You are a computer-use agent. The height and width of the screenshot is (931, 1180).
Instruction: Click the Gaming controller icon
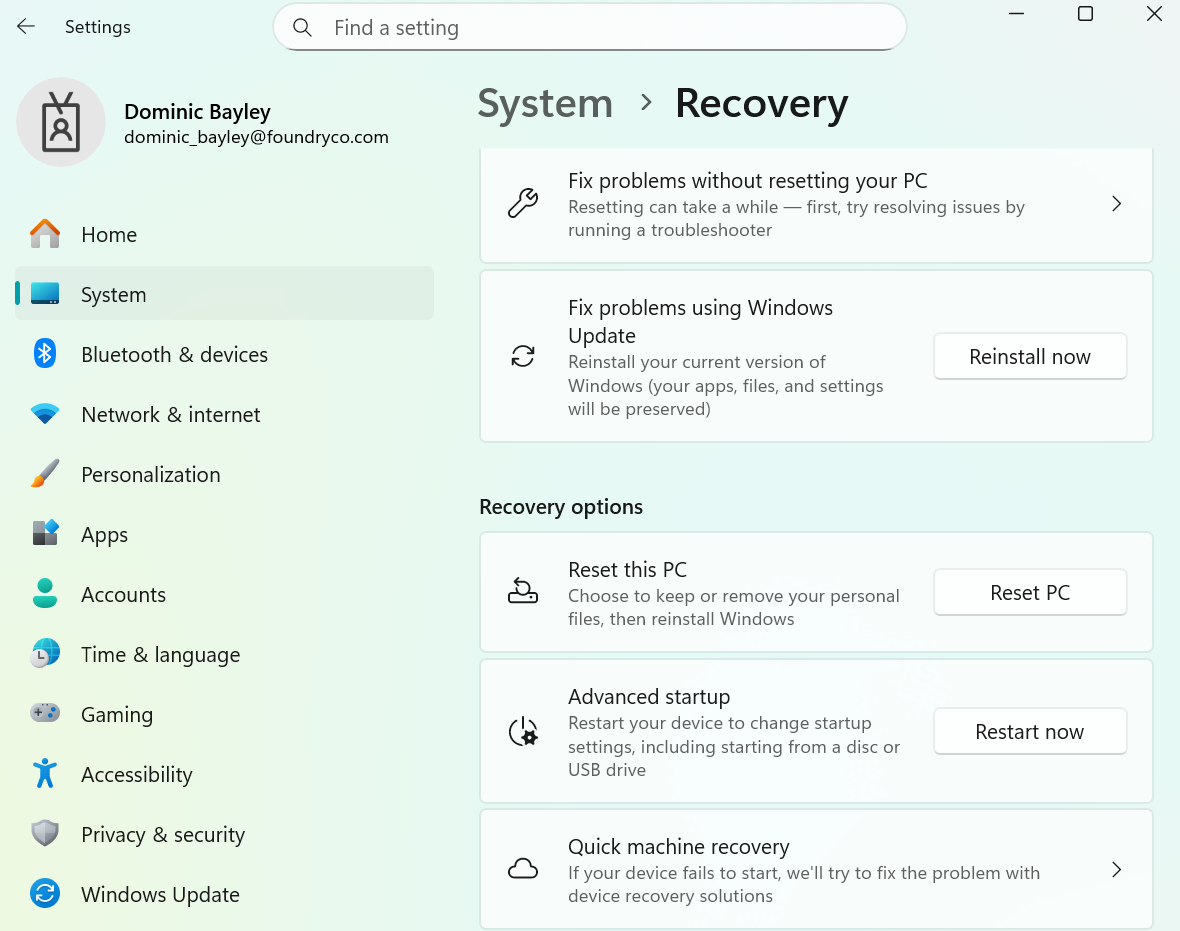click(x=45, y=714)
